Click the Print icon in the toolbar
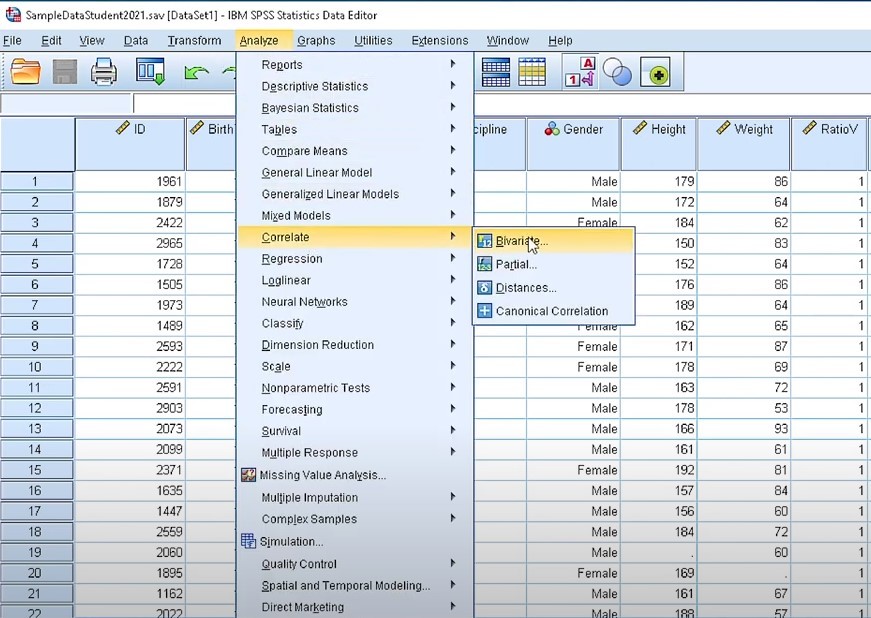The image size is (871, 618). click(104, 72)
